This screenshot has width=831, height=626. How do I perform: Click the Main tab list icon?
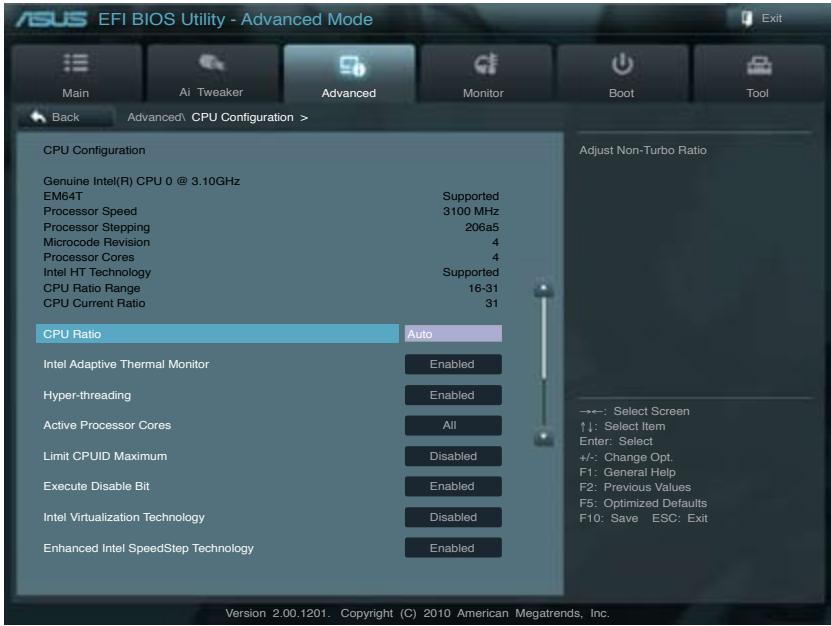(x=75, y=63)
